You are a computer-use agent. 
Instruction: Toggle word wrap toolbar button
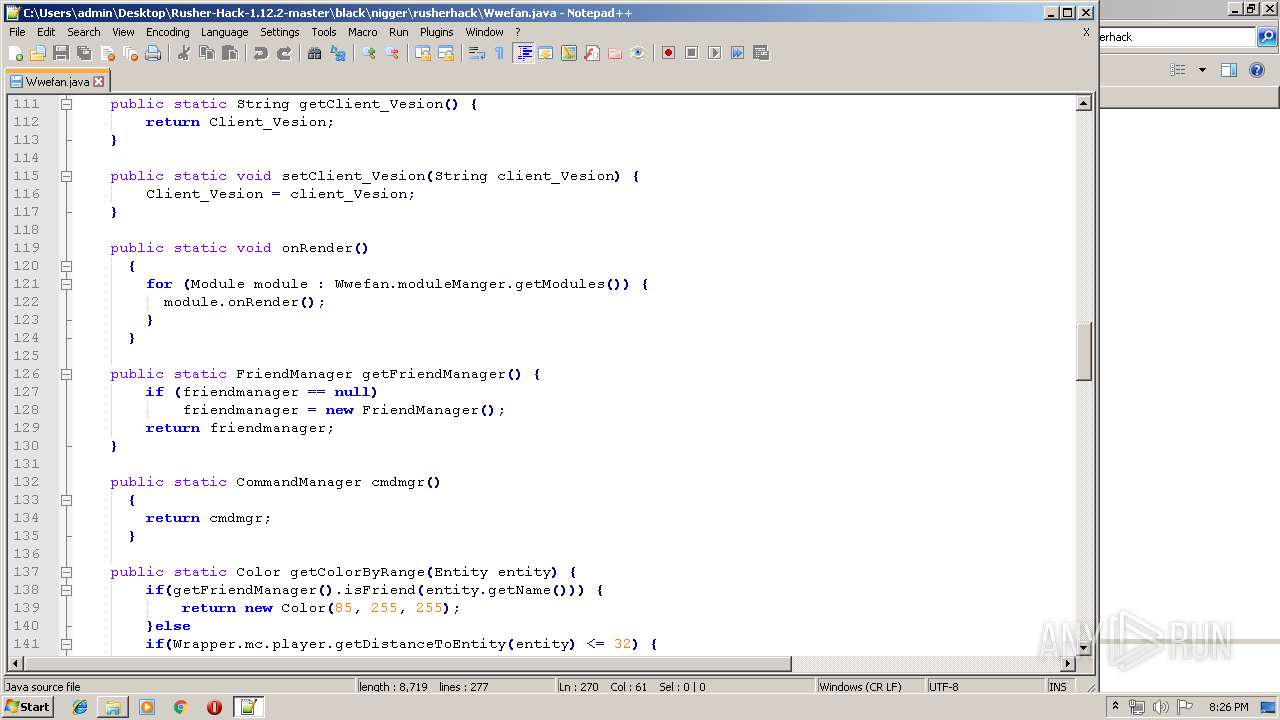(476, 53)
